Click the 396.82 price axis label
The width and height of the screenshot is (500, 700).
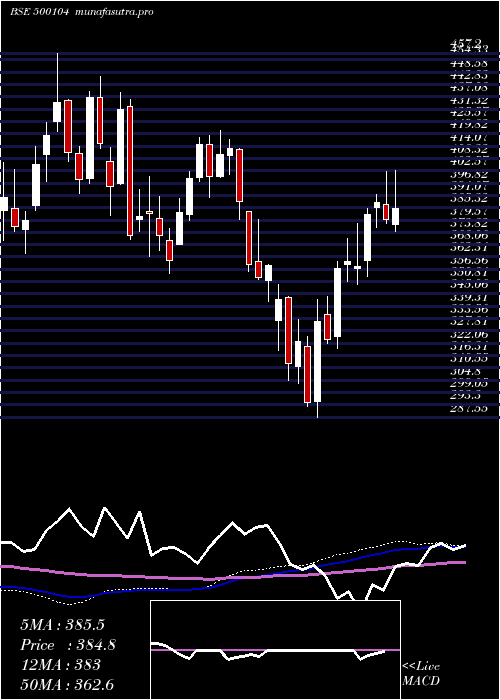469,175
